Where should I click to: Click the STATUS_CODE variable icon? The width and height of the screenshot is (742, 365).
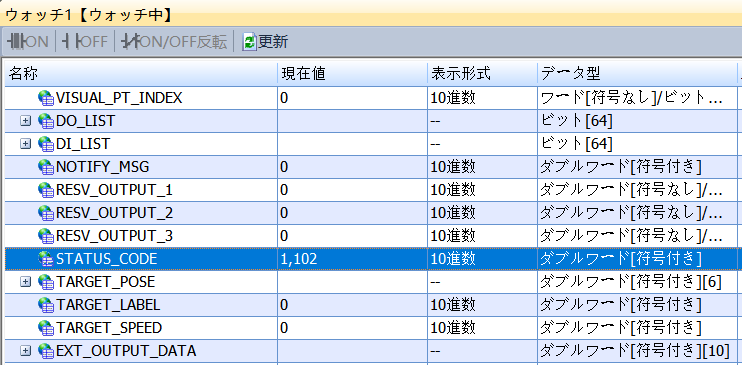click(x=46, y=259)
